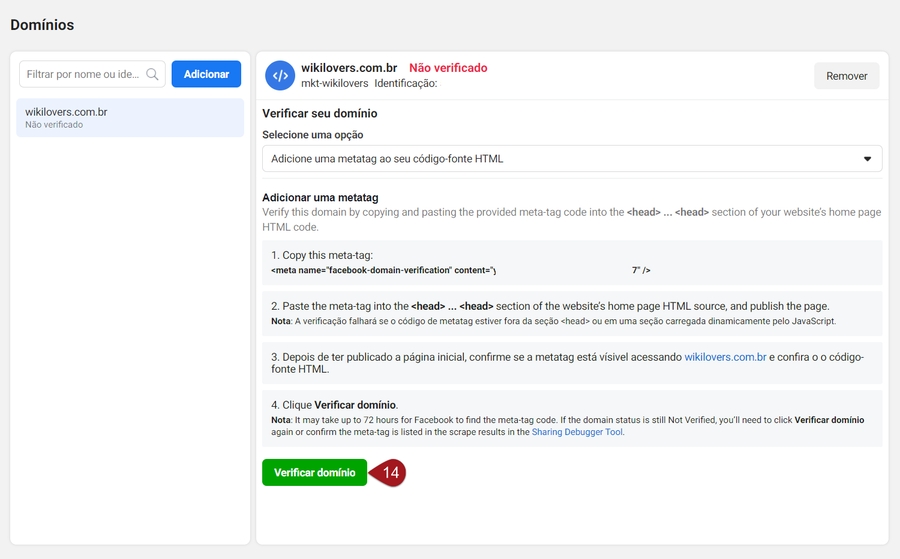Click the dropdown caret arrow in the option selector
This screenshot has height=559, width=900.
(867, 159)
